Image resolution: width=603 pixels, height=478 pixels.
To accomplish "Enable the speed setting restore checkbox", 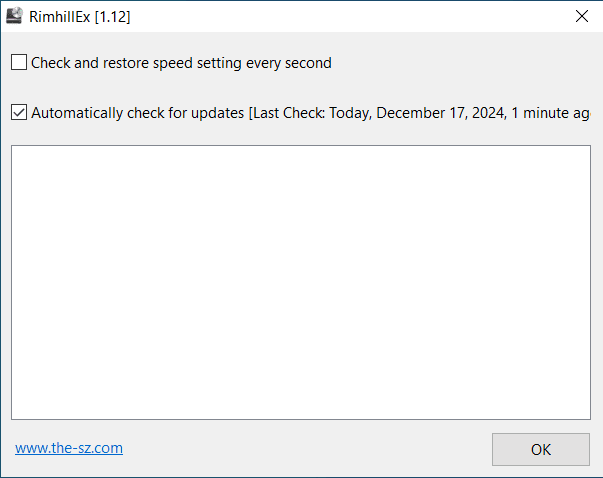I will (19, 63).
